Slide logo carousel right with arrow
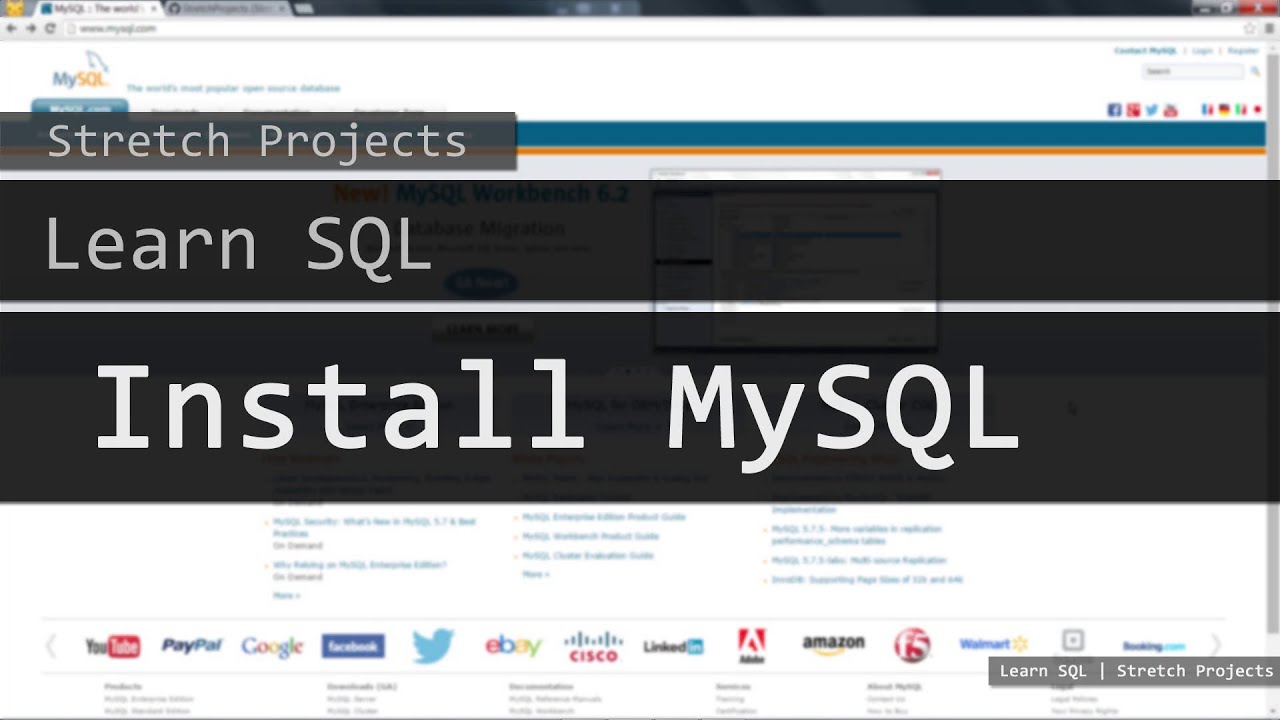Screen dimensions: 1280x720 click(1216, 646)
